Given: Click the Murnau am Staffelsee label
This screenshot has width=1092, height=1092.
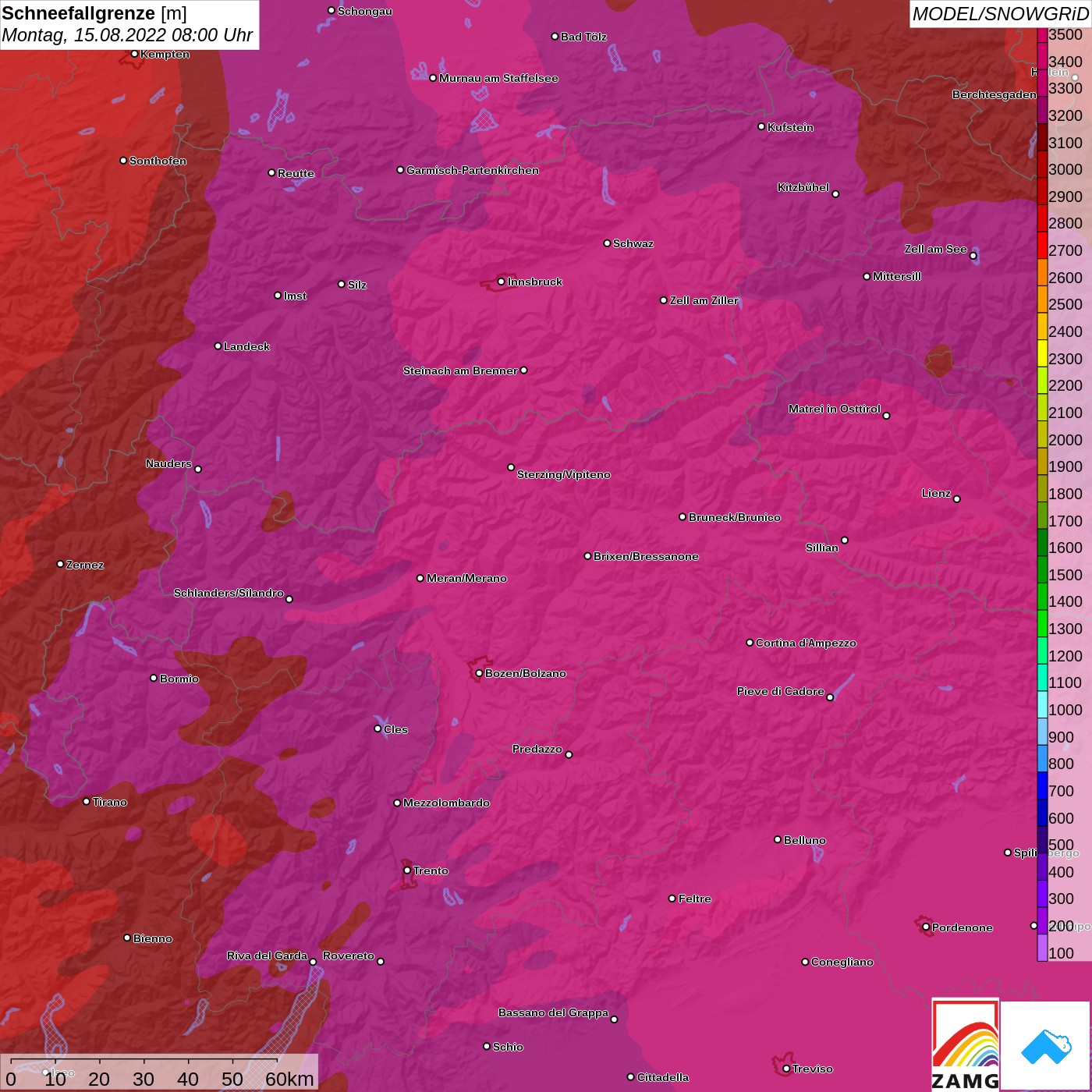Looking at the screenshot, I should coord(498,78).
